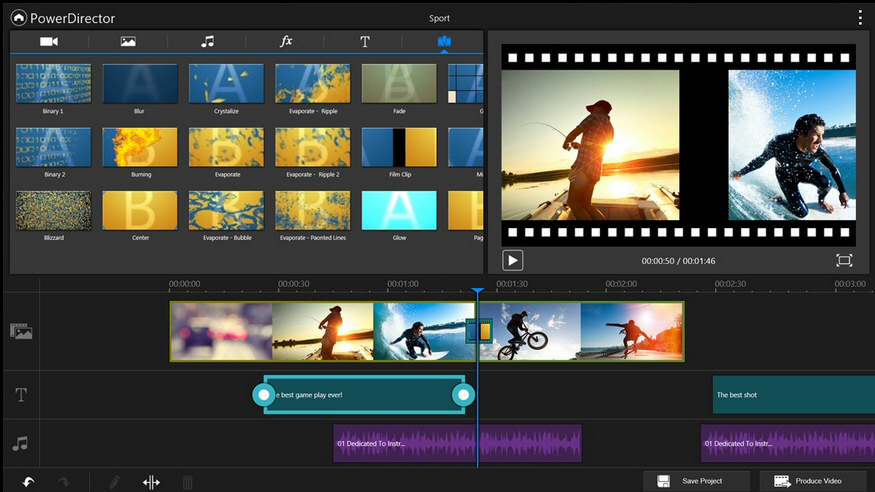Pick the Evaporate - Ripple transition
The height and width of the screenshot is (492, 875).
312,84
